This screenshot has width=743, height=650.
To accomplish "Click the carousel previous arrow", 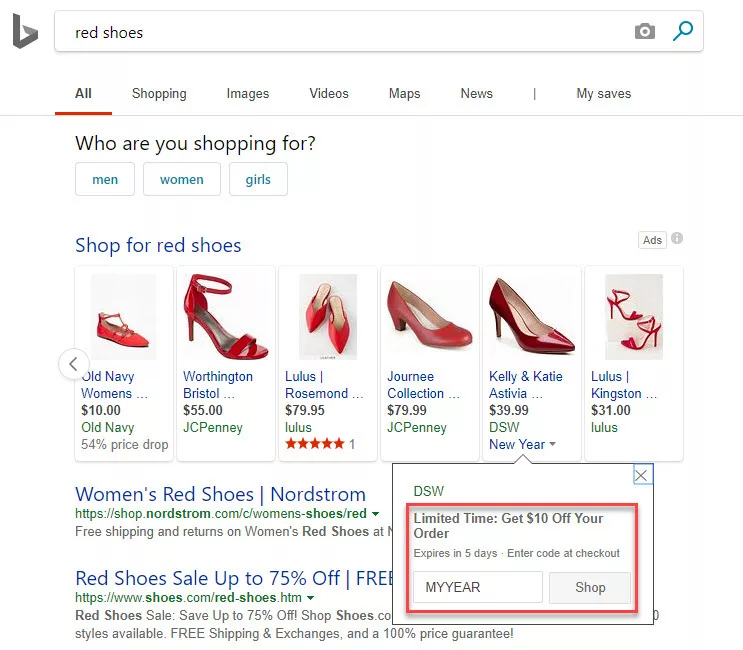I will point(73,364).
